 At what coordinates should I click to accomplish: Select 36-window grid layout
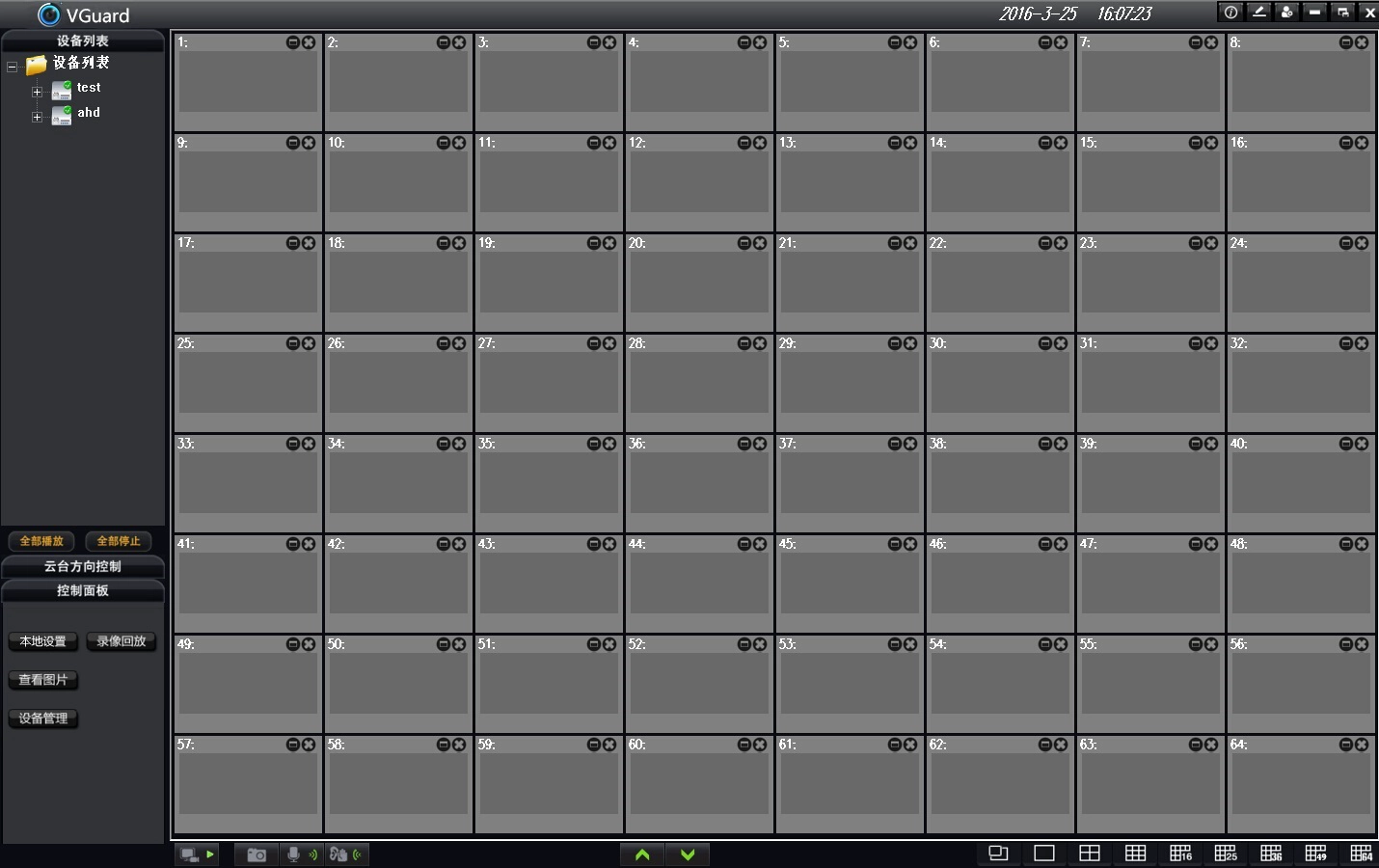[x=1271, y=854]
